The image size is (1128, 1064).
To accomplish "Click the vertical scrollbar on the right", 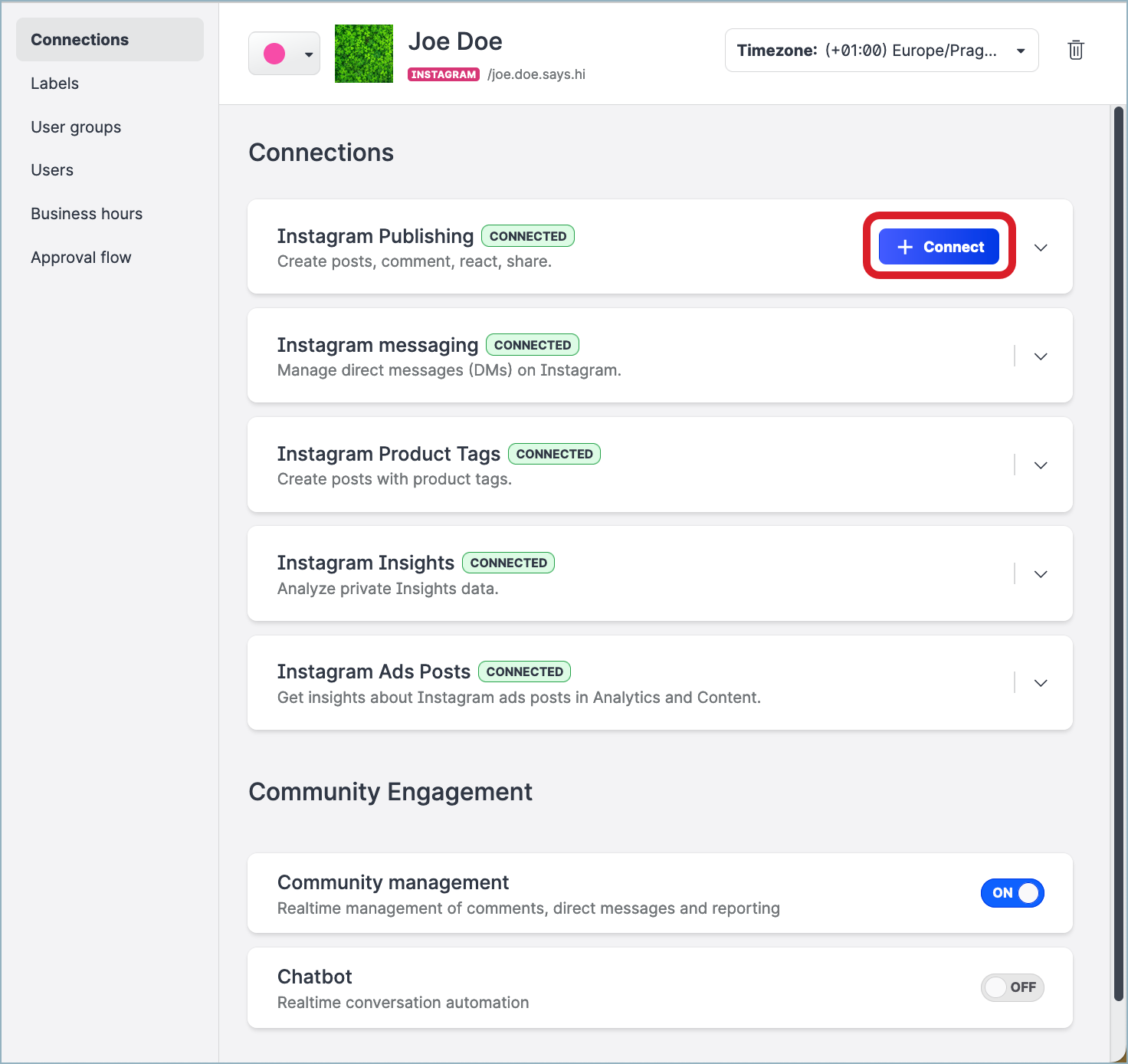I will point(1118,552).
